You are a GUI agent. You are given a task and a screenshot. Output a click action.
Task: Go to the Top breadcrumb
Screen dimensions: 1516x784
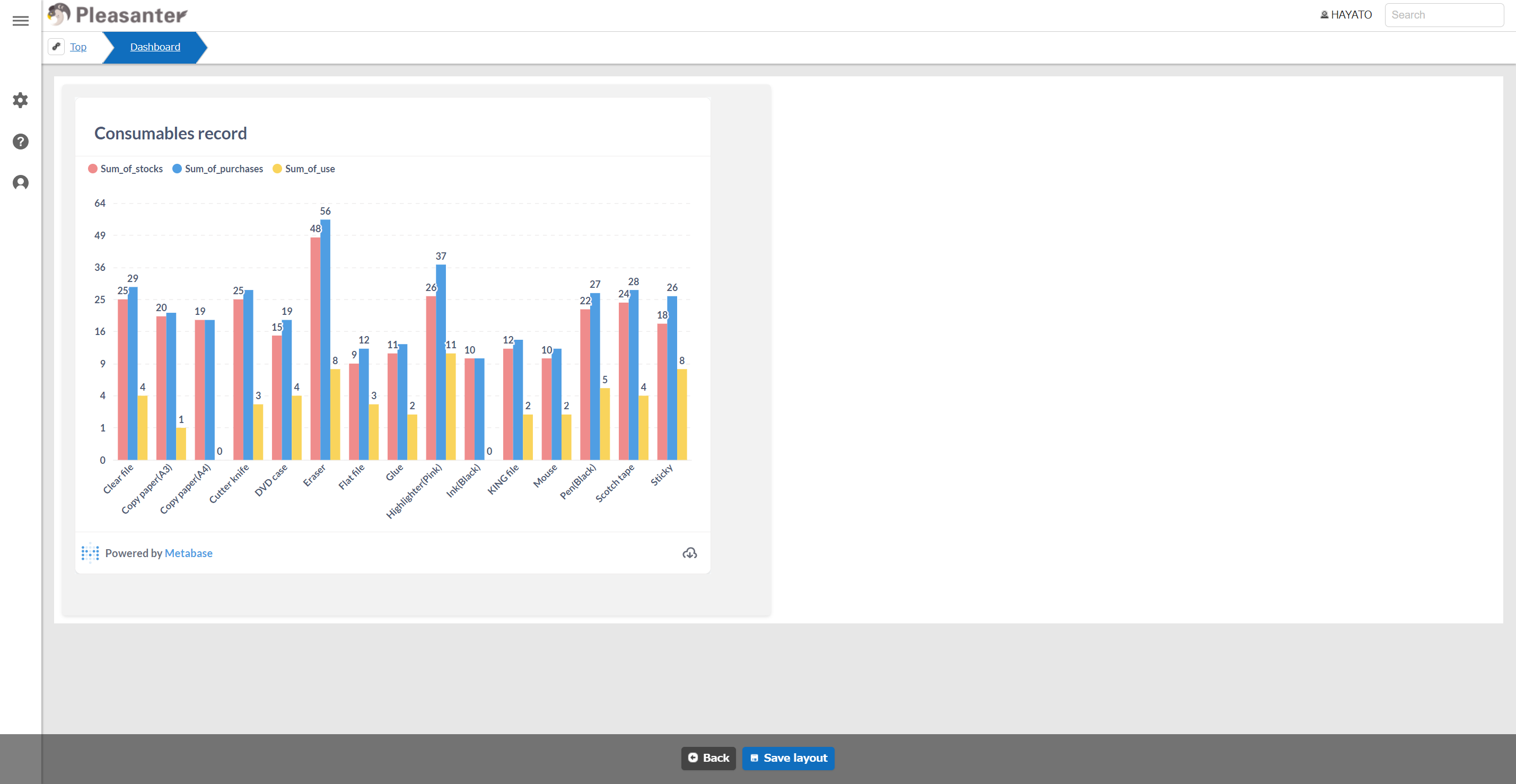point(78,47)
